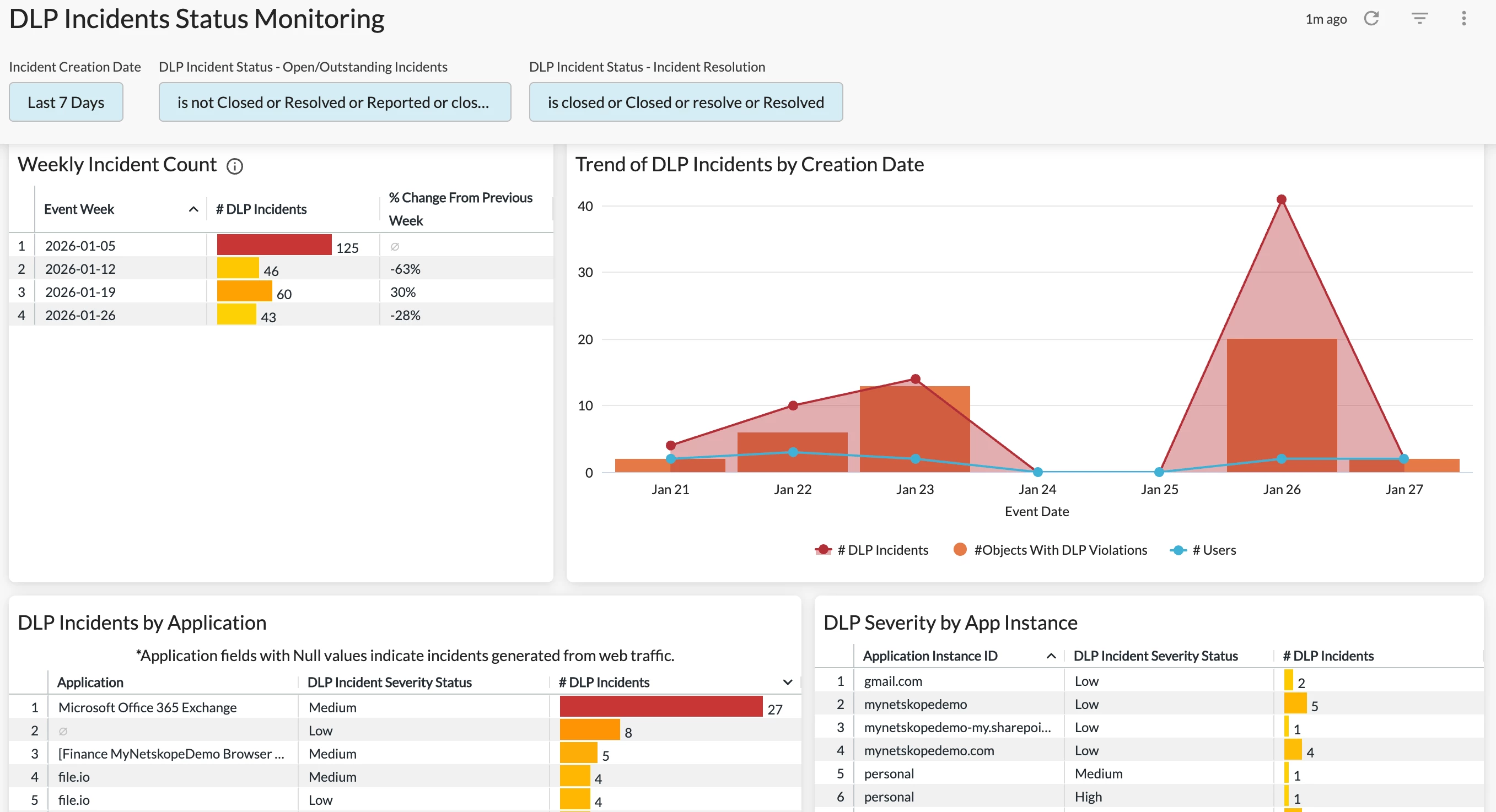Sort by % Change From Previous Week

point(460,209)
